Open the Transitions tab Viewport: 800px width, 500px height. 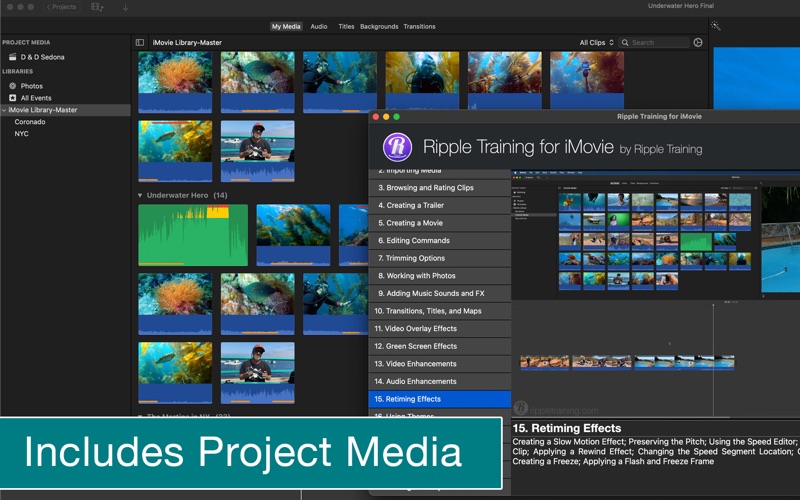[419, 27]
